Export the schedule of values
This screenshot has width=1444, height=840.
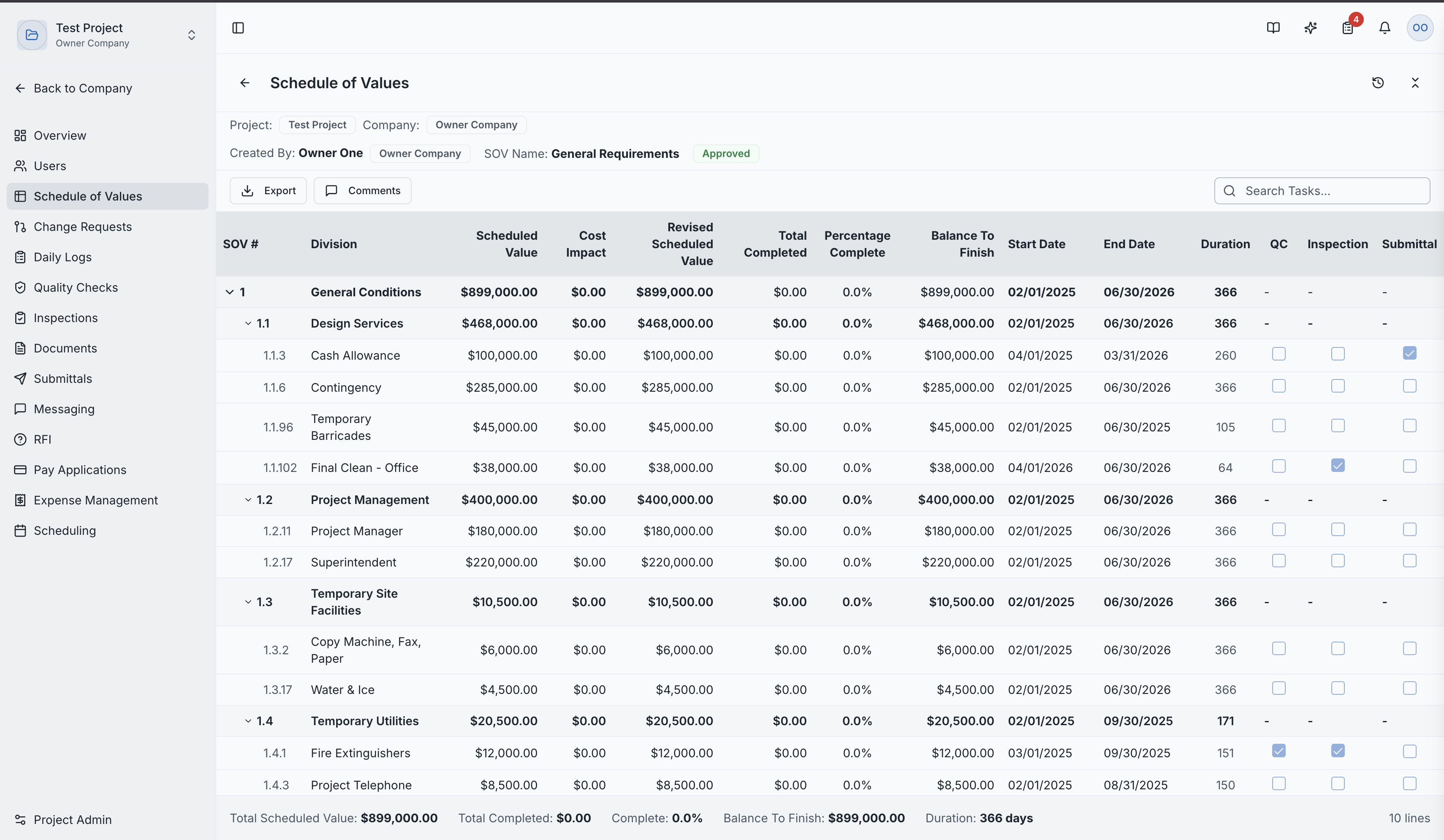click(268, 191)
